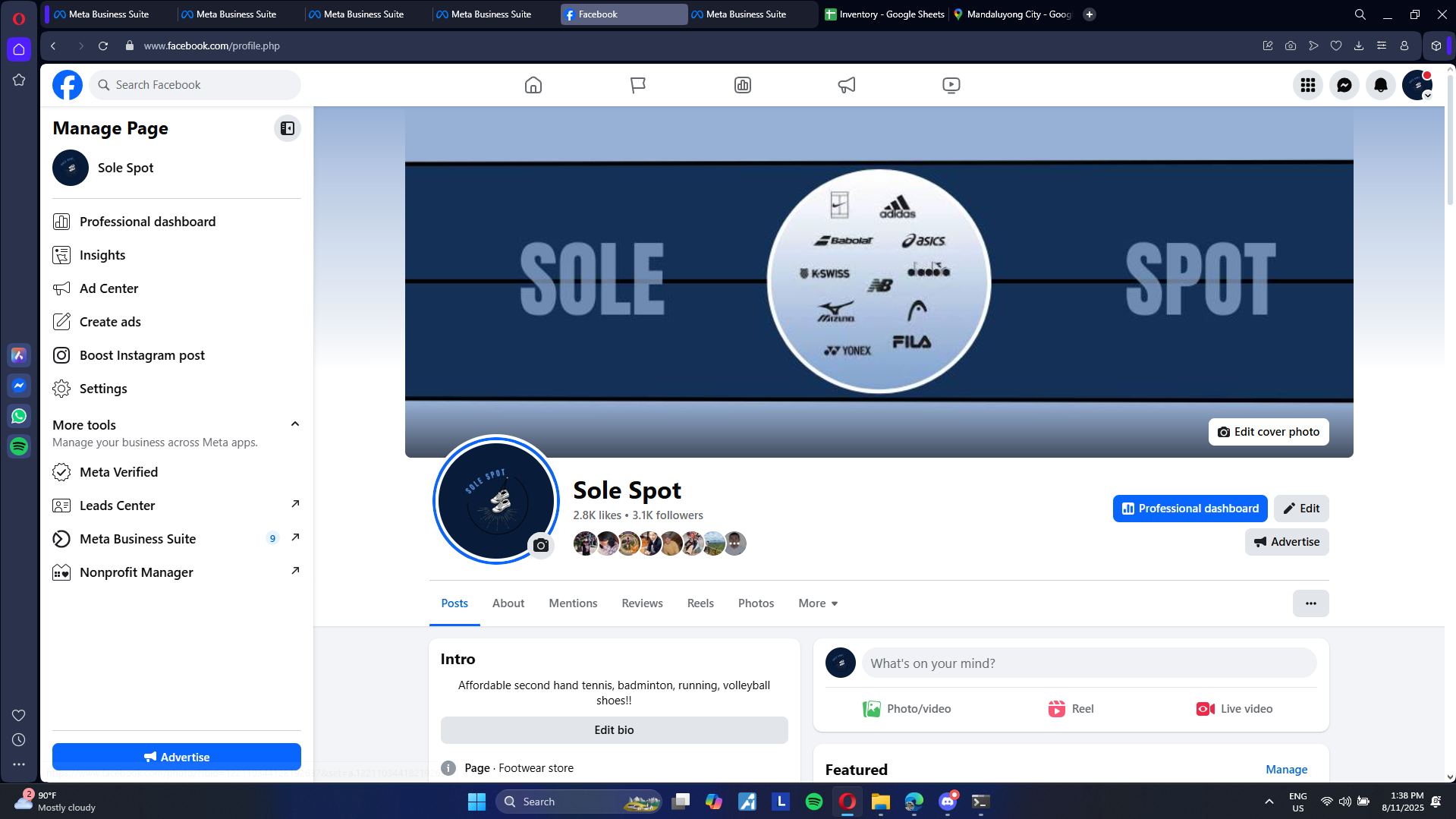Switch to the Reviews tab

tap(643, 603)
